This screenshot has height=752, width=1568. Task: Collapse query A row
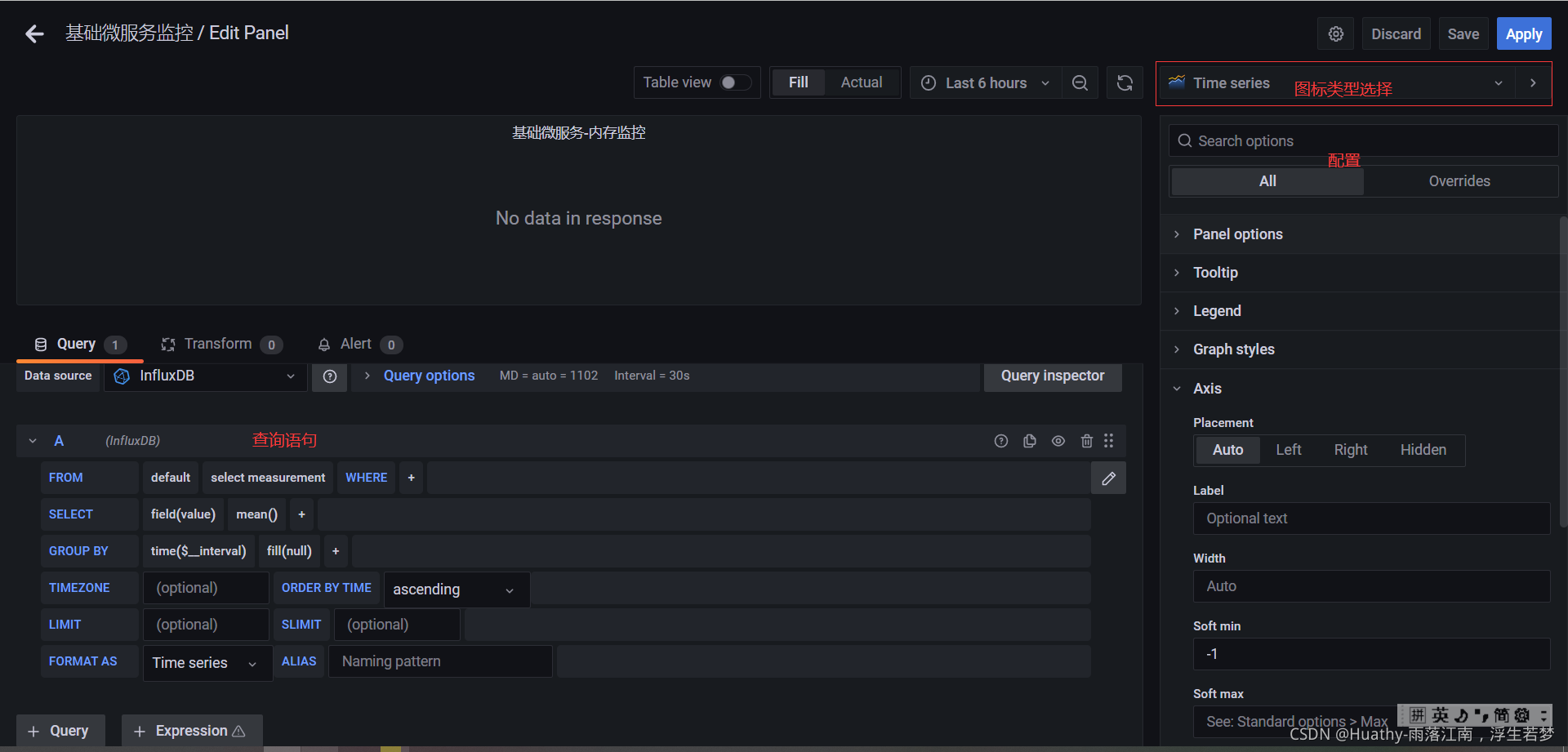pos(33,441)
